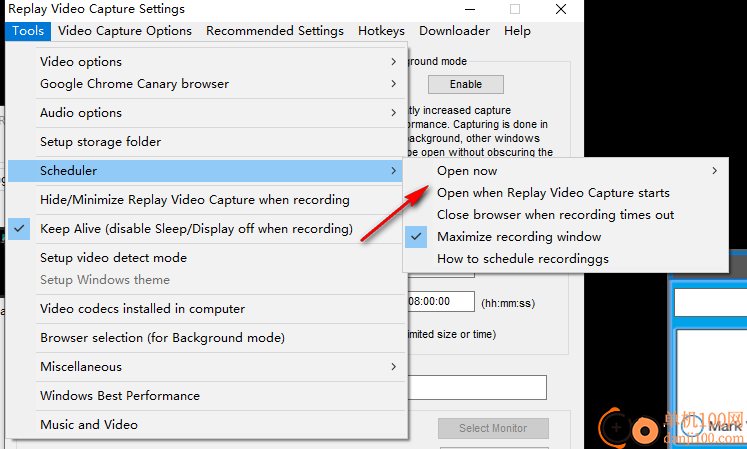The height and width of the screenshot is (449, 747).
Task: Toggle Hide/Minimize Replay Video Capture when recording
Action: tap(206, 200)
